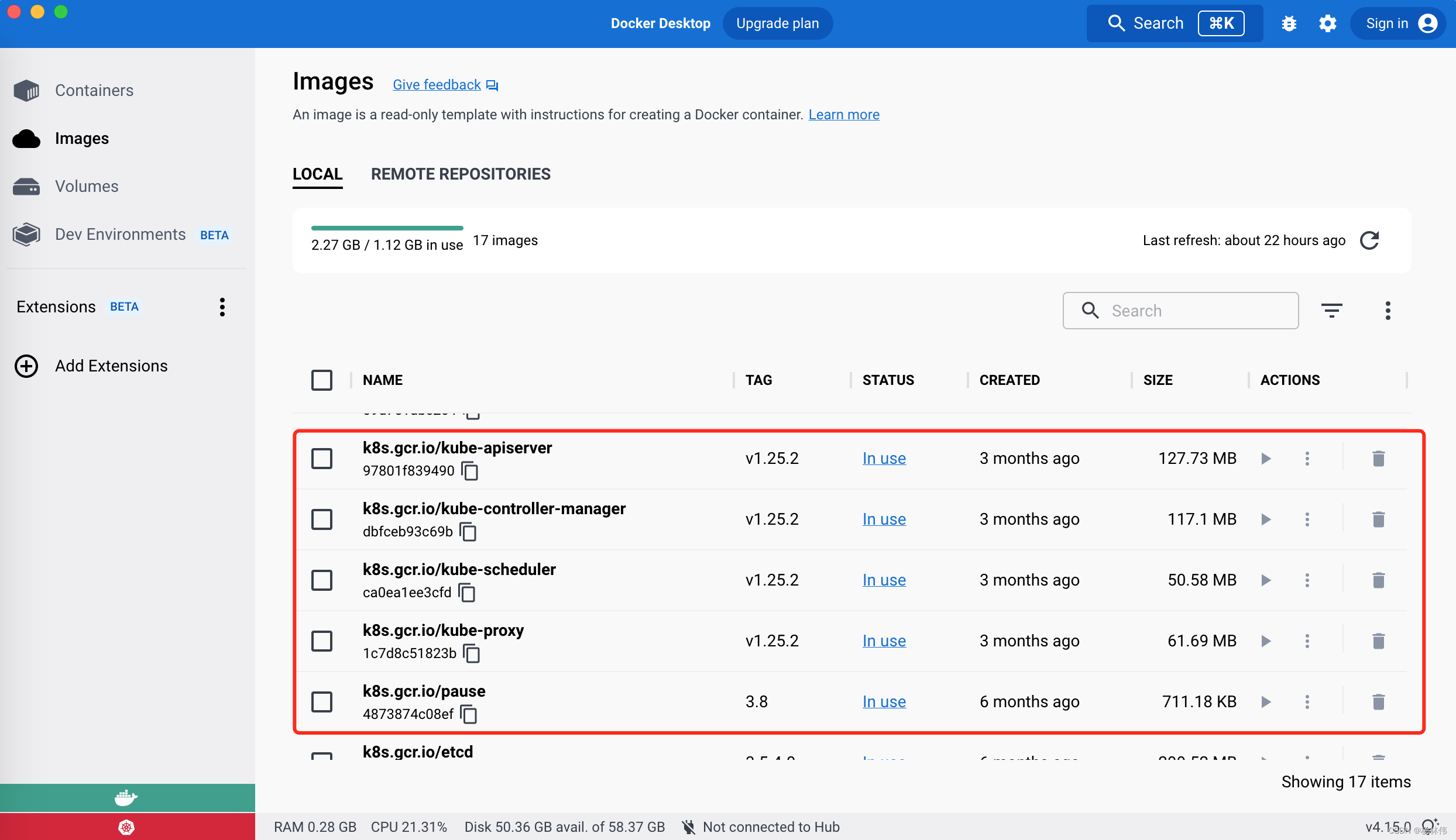Image resolution: width=1456 pixels, height=840 pixels.
Task: Select the kube-proxy image checkbox
Action: (322, 641)
